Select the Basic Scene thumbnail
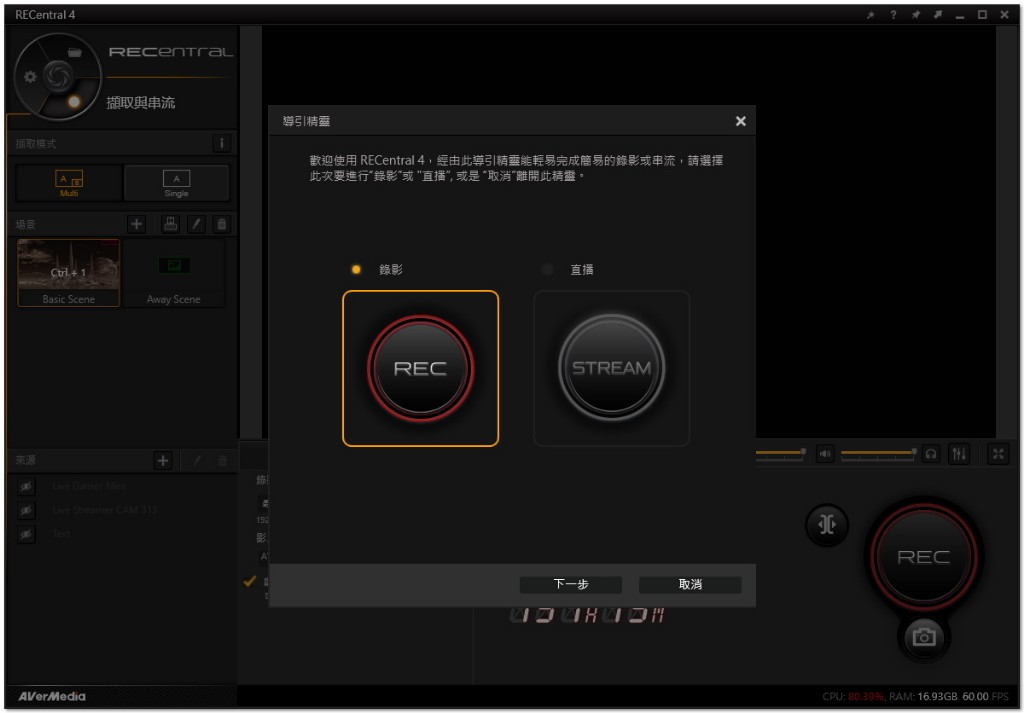Screen dimensions: 1024x713 coord(69,273)
